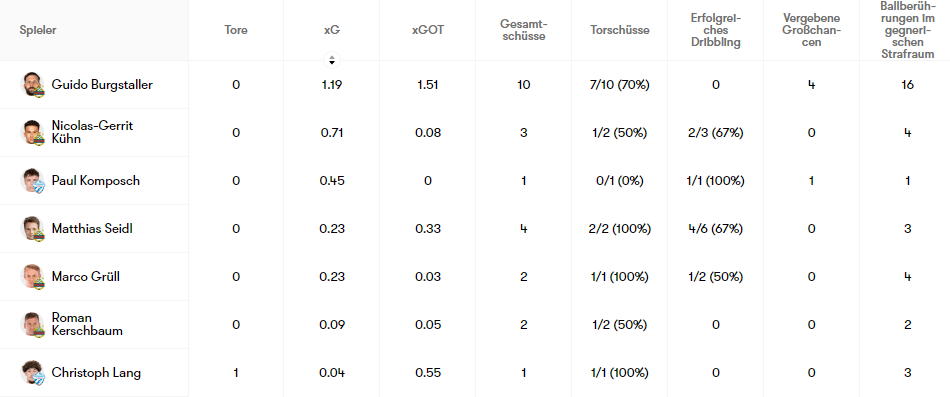Select the Erfolgreiches Dribbling header

[716, 30]
